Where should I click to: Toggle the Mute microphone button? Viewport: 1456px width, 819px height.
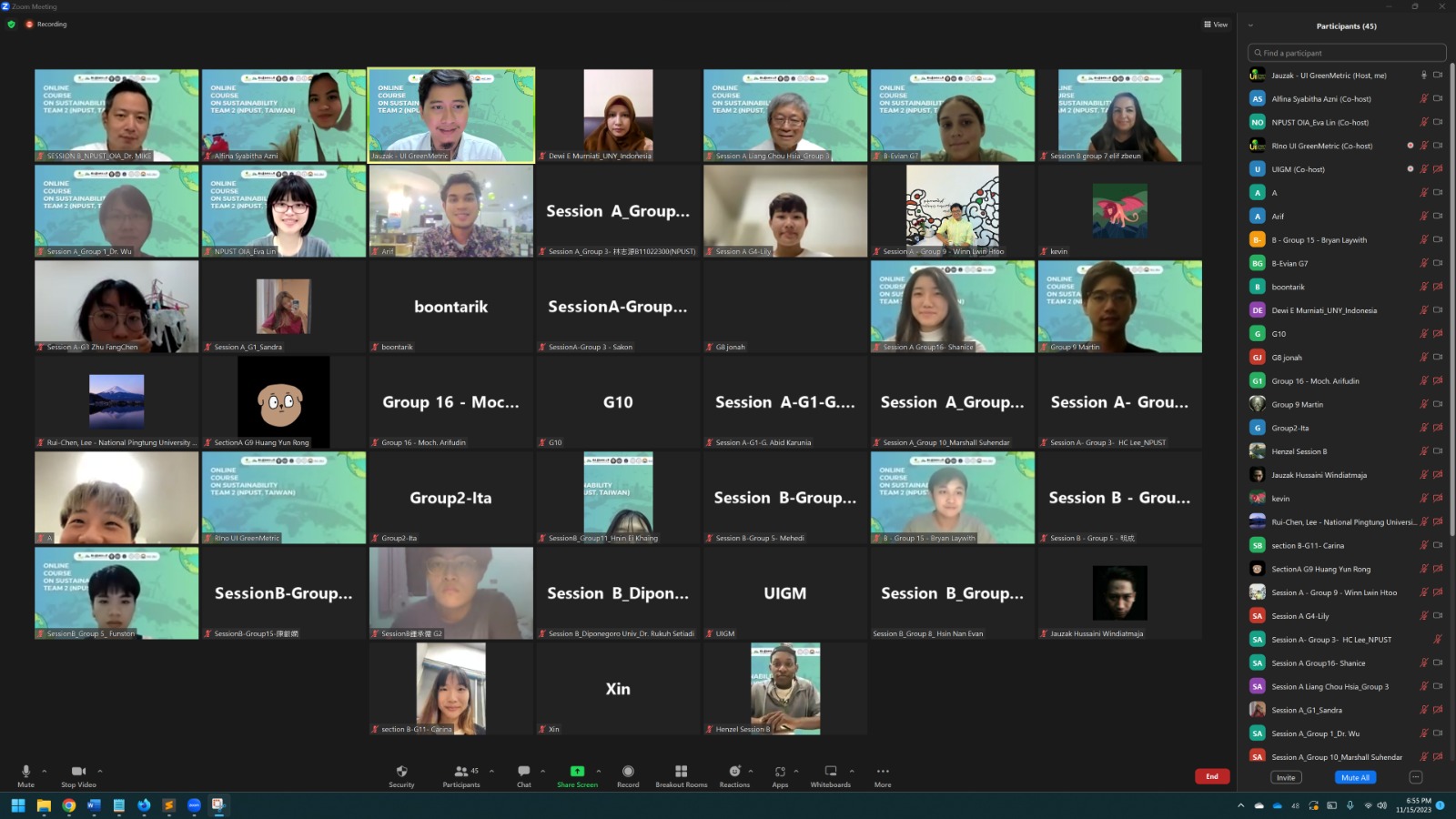(x=25, y=772)
